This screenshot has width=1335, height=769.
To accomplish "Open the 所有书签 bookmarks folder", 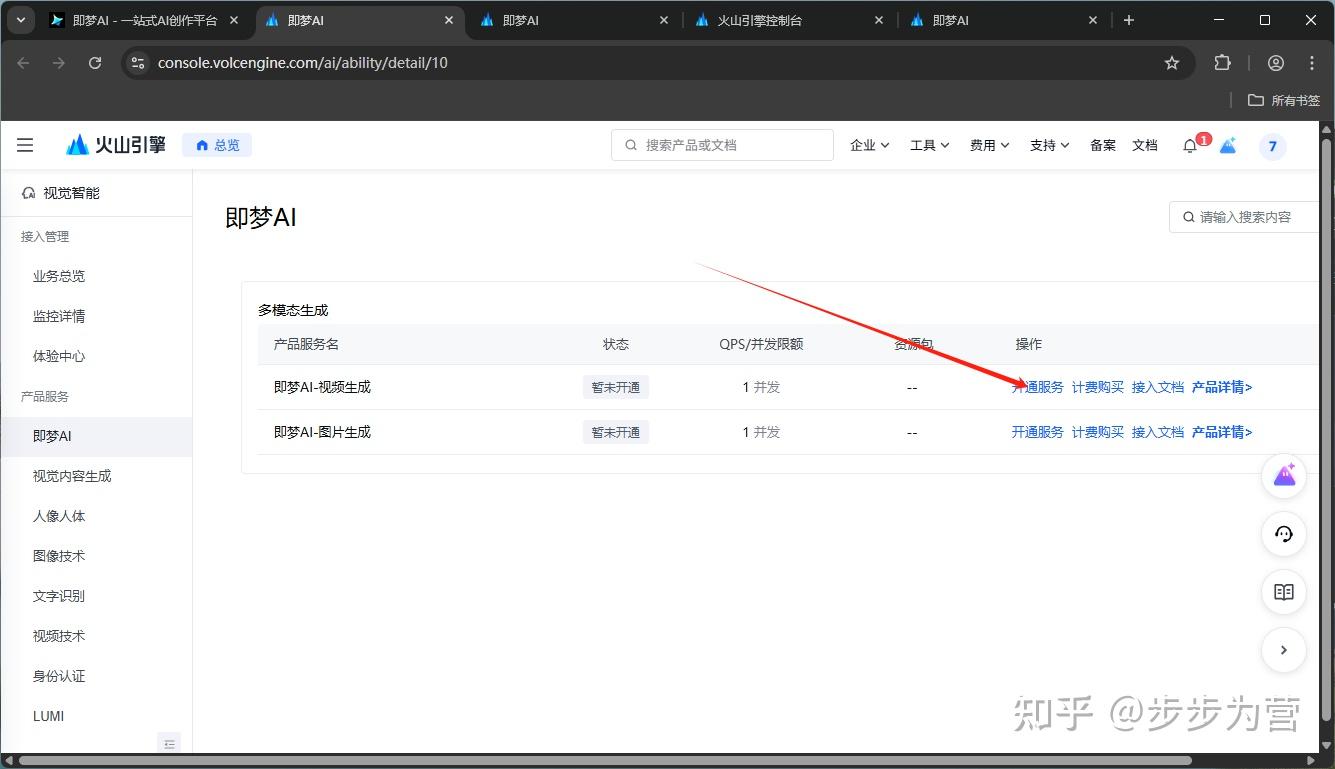I will (1284, 100).
